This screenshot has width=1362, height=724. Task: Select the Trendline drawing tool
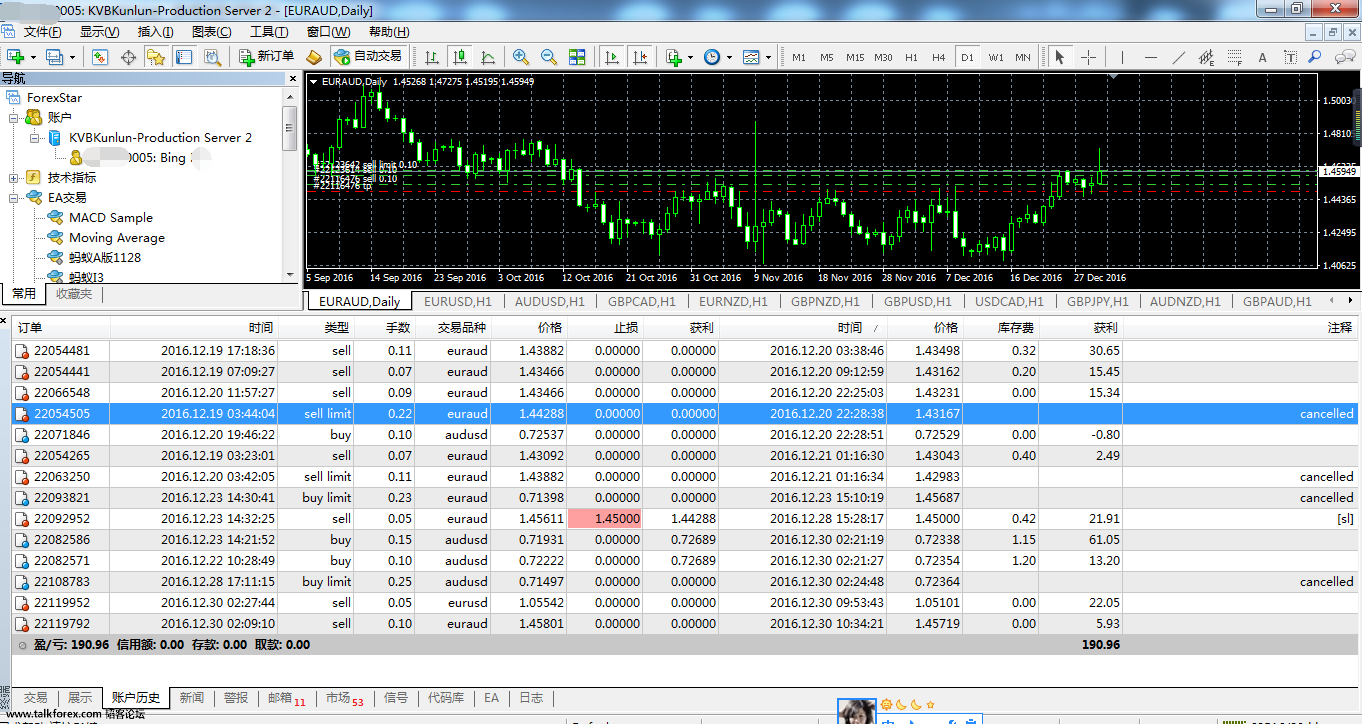1178,57
